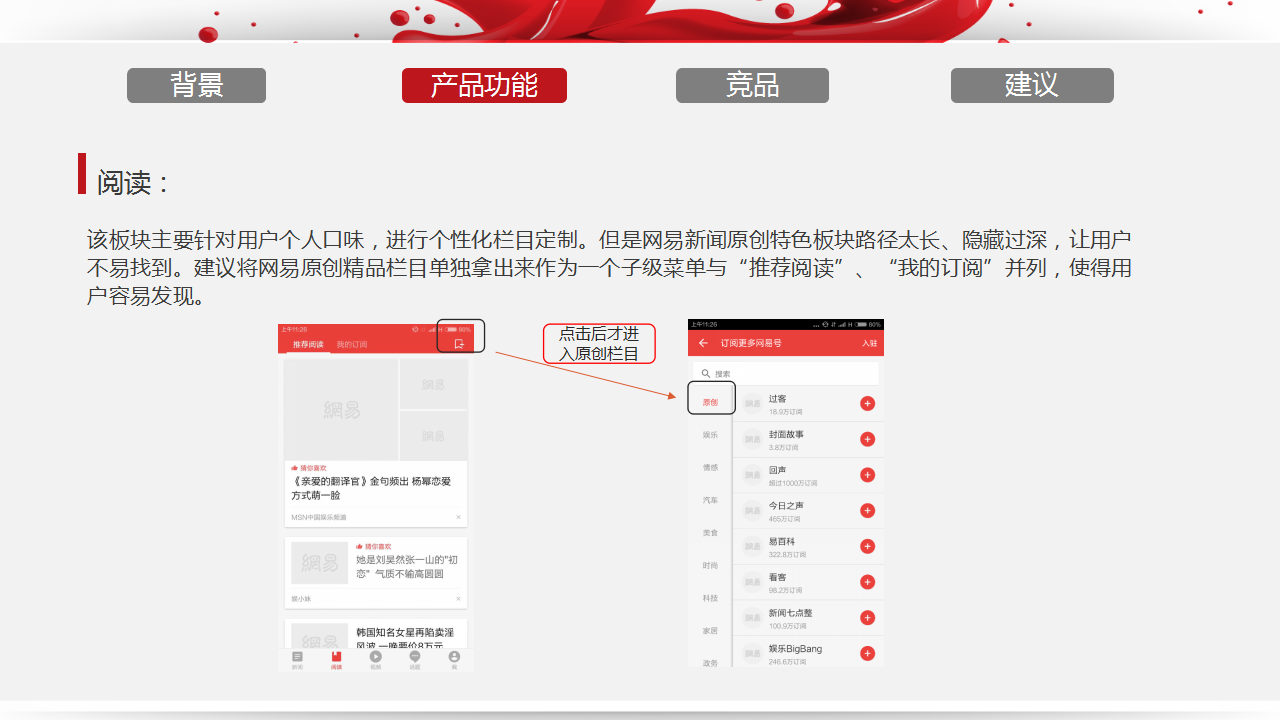Tap the 阅读 bottom navigation icon
This screenshot has height=720, width=1280.
(336, 660)
